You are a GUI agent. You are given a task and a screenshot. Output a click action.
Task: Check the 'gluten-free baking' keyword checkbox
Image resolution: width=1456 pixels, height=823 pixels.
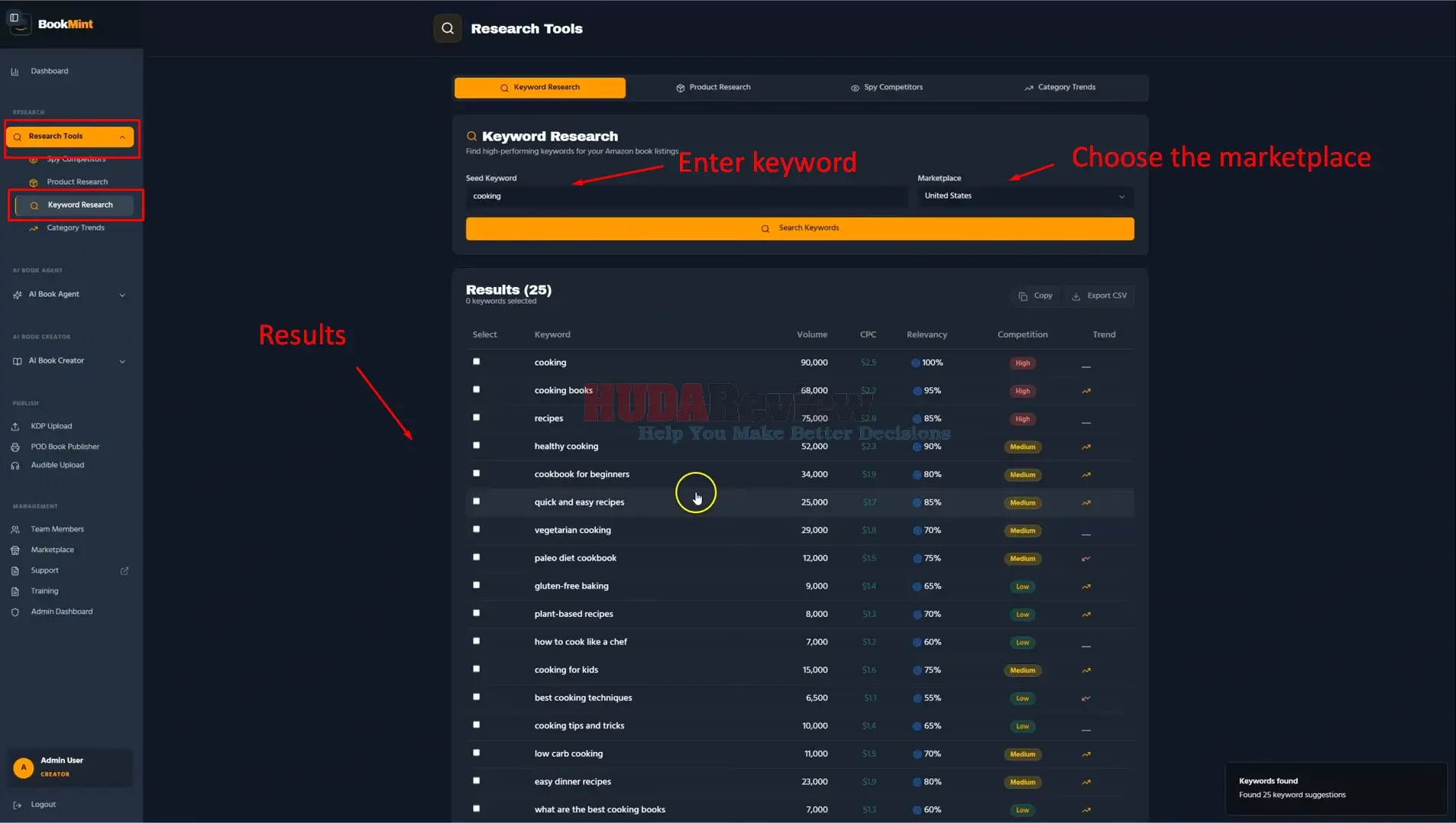tap(477, 585)
